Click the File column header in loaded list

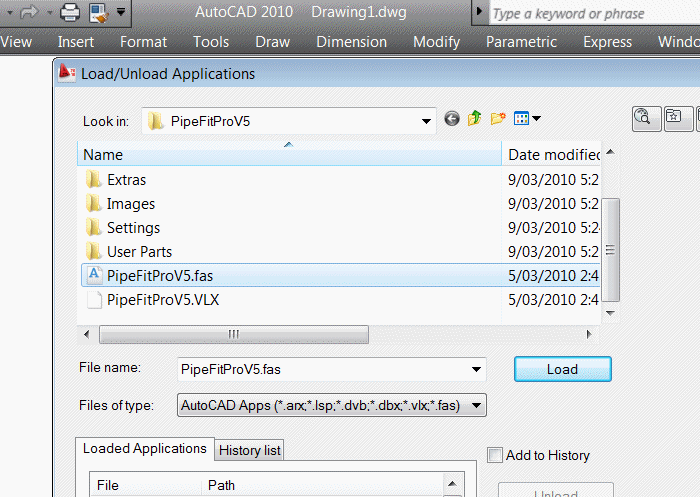145,485
